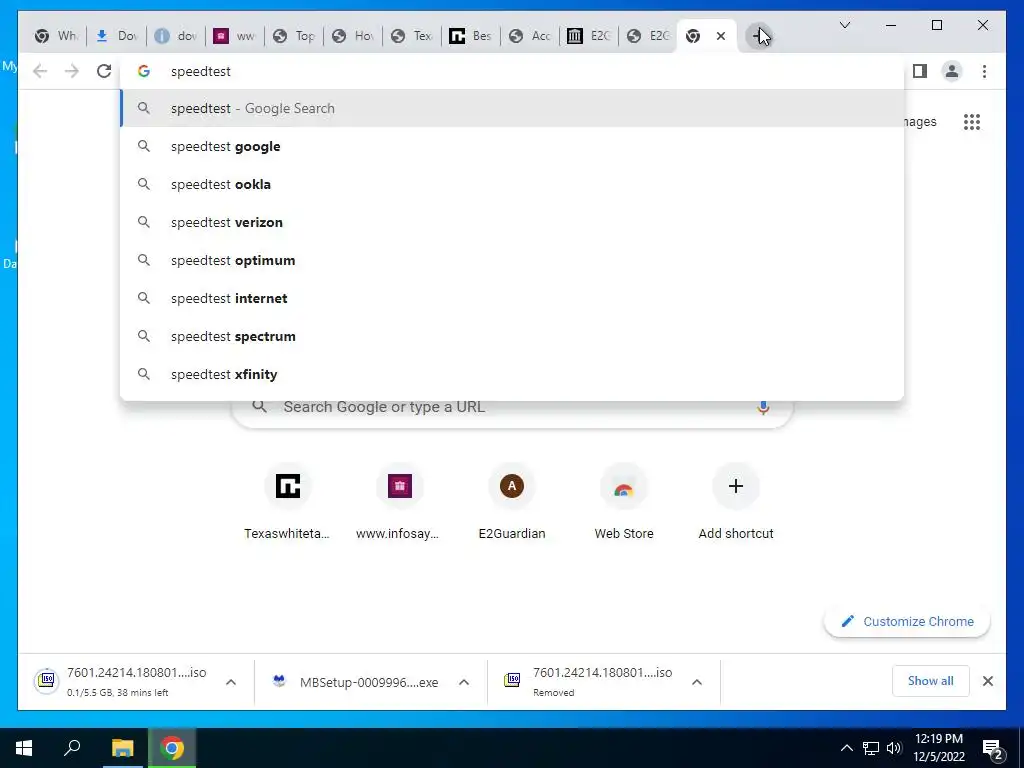Select suggestion speedtest optimum

512,260
